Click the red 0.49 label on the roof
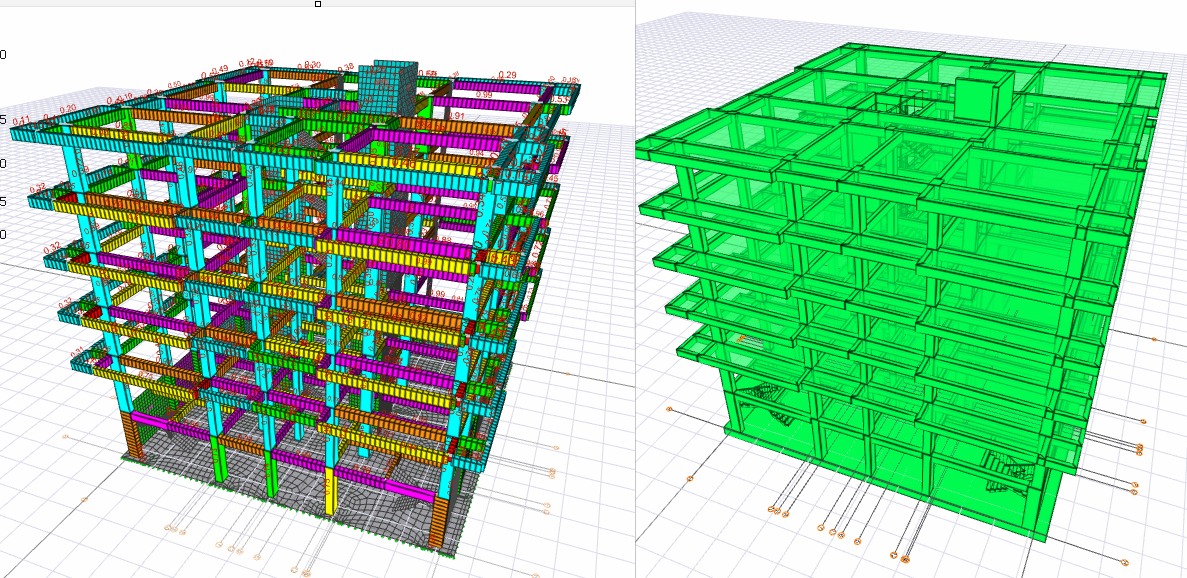 pos(219,69)
